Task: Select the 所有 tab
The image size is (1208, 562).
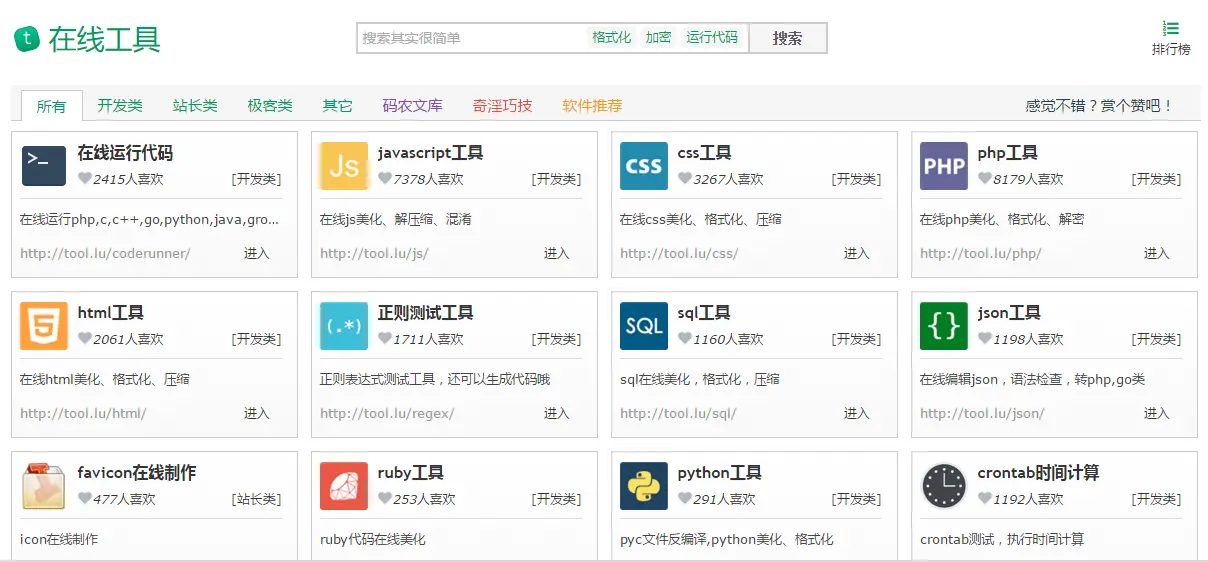Action: 52,106
